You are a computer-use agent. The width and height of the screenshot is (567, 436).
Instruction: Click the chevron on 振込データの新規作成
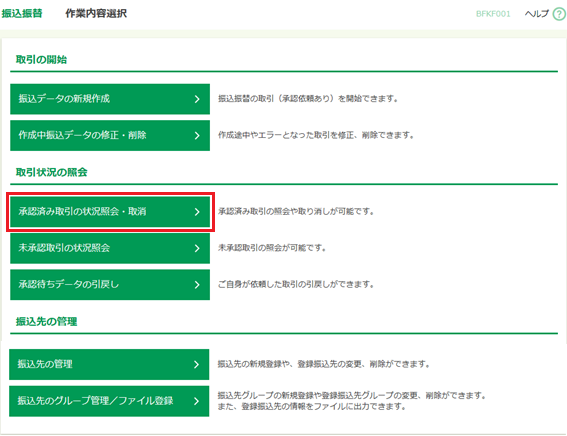[x=197, y=99]
